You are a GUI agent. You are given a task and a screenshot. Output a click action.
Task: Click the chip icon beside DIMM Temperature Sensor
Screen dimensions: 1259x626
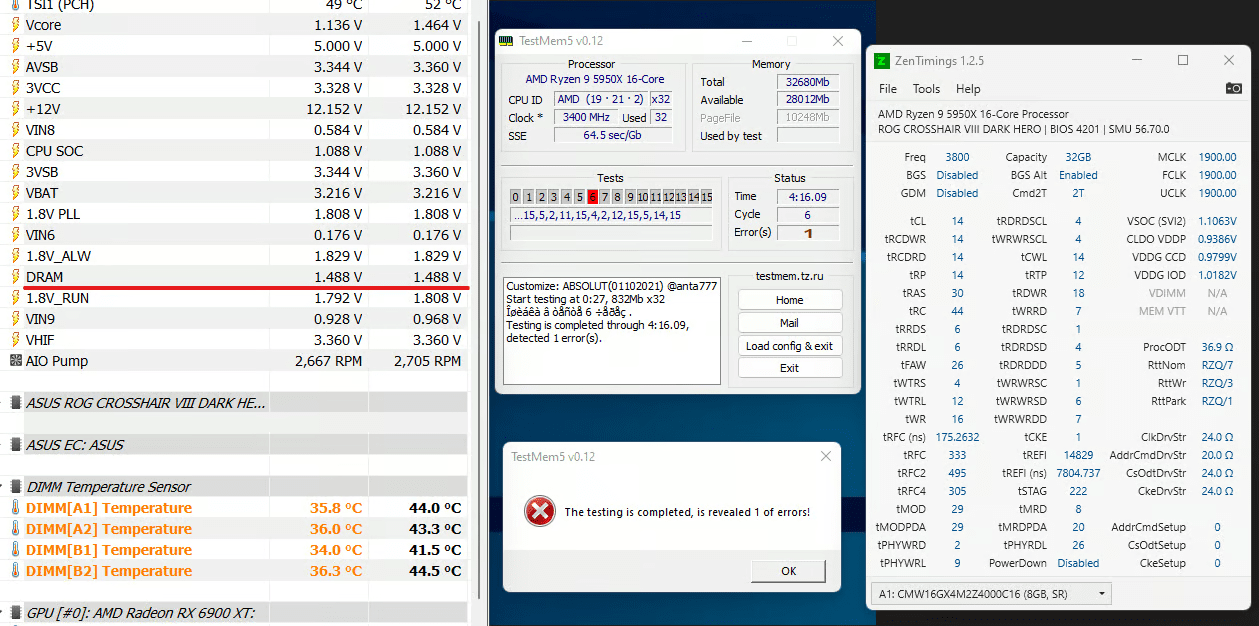tap(15, 487)
